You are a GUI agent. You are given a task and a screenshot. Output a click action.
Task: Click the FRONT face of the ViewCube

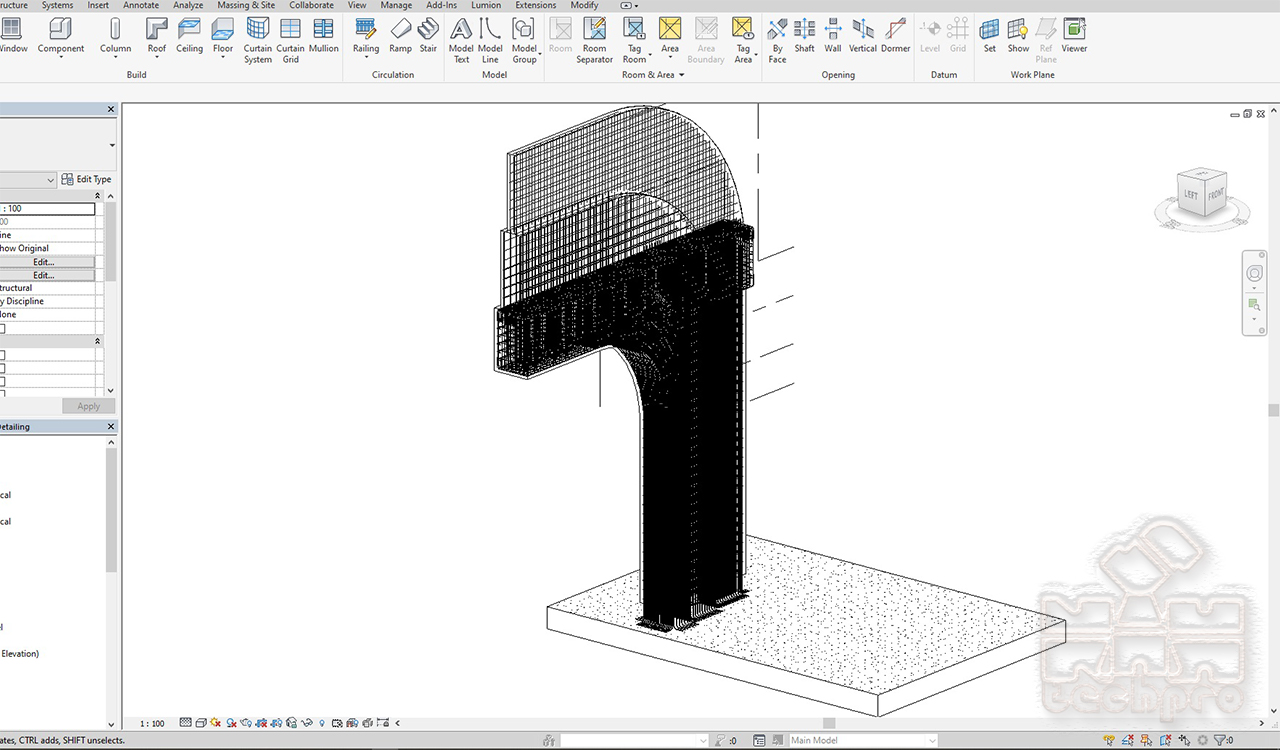coord(1215,194)
